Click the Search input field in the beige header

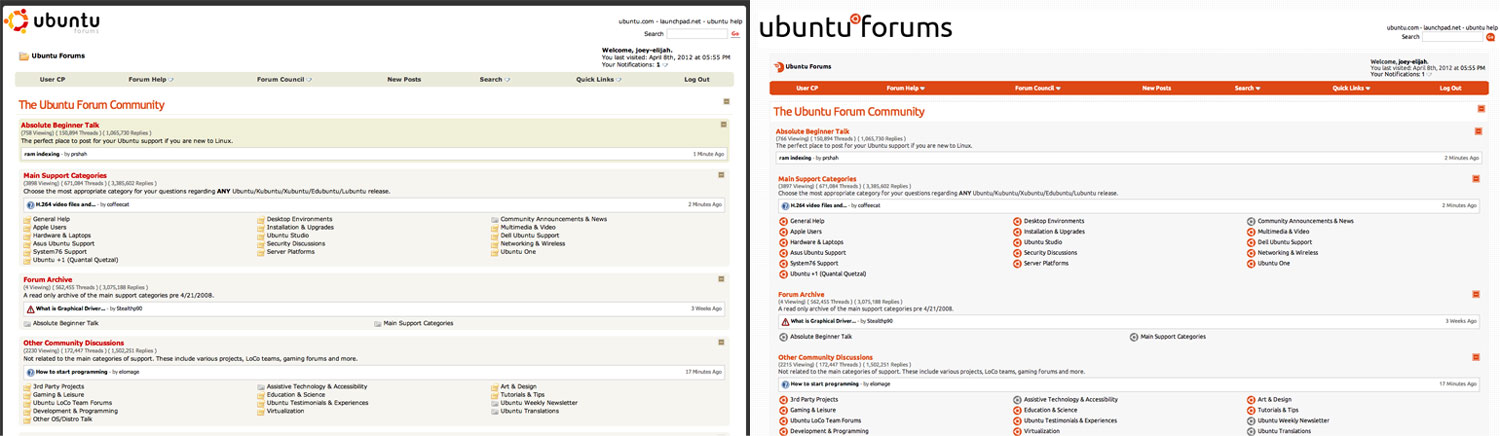tap(696, 33)
